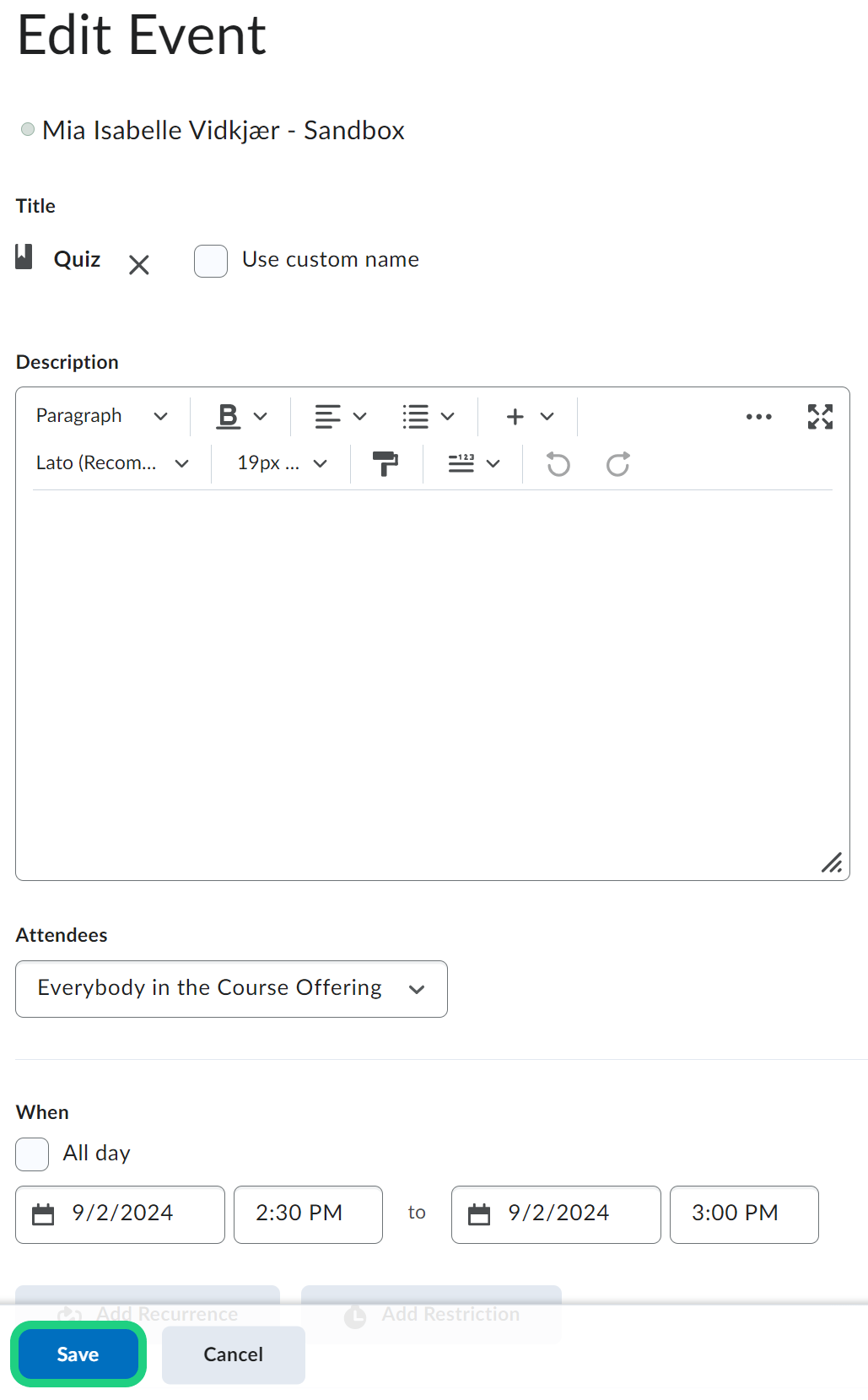The image size is (868, 1400).
Task: Check the All day option
Action: (32, 1154)
